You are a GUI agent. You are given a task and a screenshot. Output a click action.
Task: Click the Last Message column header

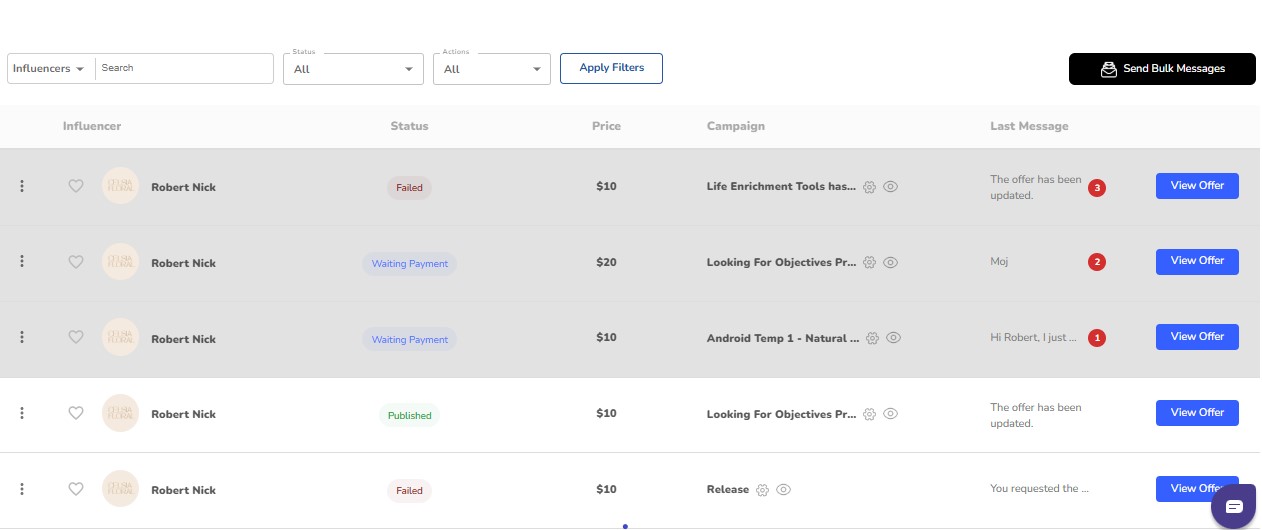pos(1029,126)
